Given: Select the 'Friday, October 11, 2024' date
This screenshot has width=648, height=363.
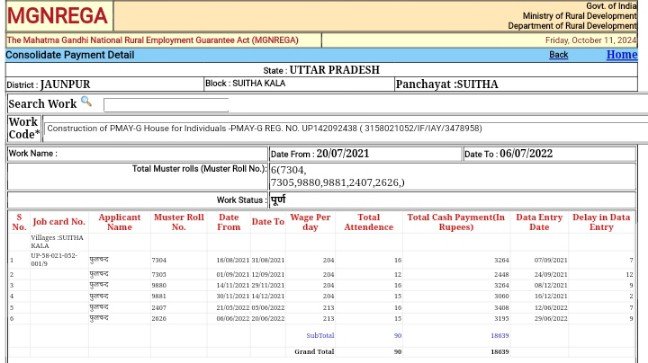Looking at the screenshot, I should point(591,41).
